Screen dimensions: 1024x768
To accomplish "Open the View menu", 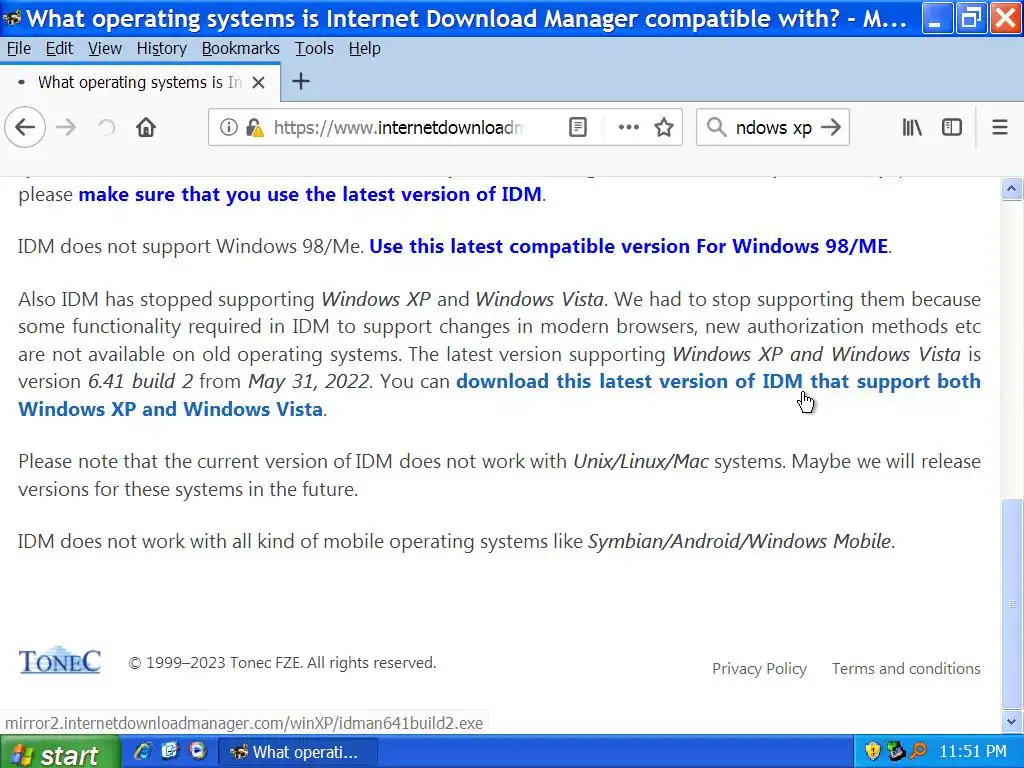I will pyautogui.click(x=104, y=48).
